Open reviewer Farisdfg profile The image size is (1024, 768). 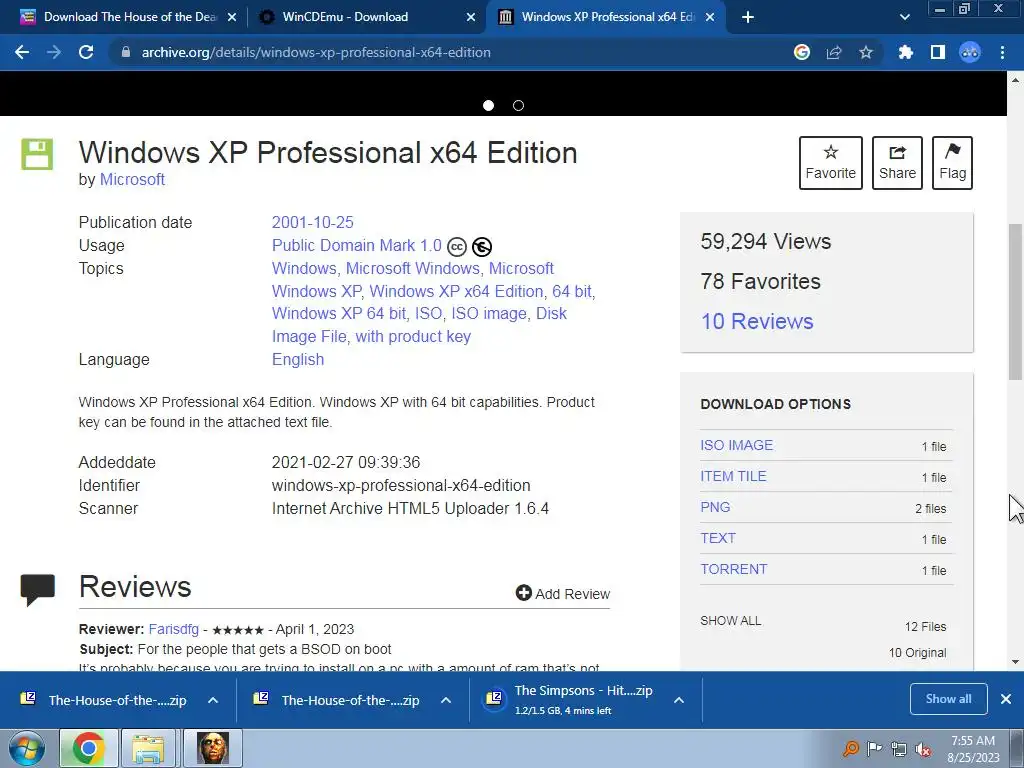[x=174, y=630]
